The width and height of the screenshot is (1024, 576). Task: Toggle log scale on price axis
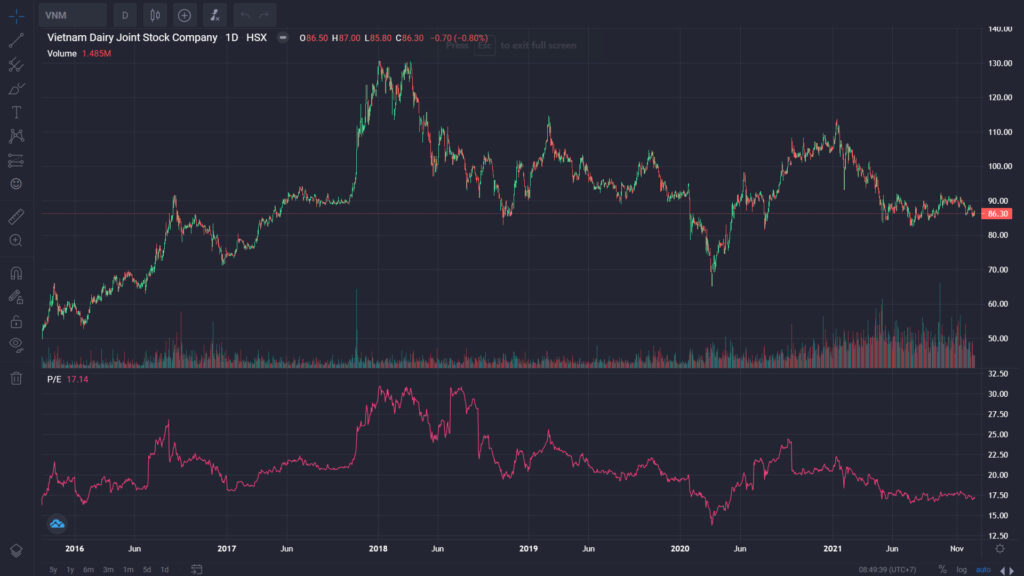961,569
